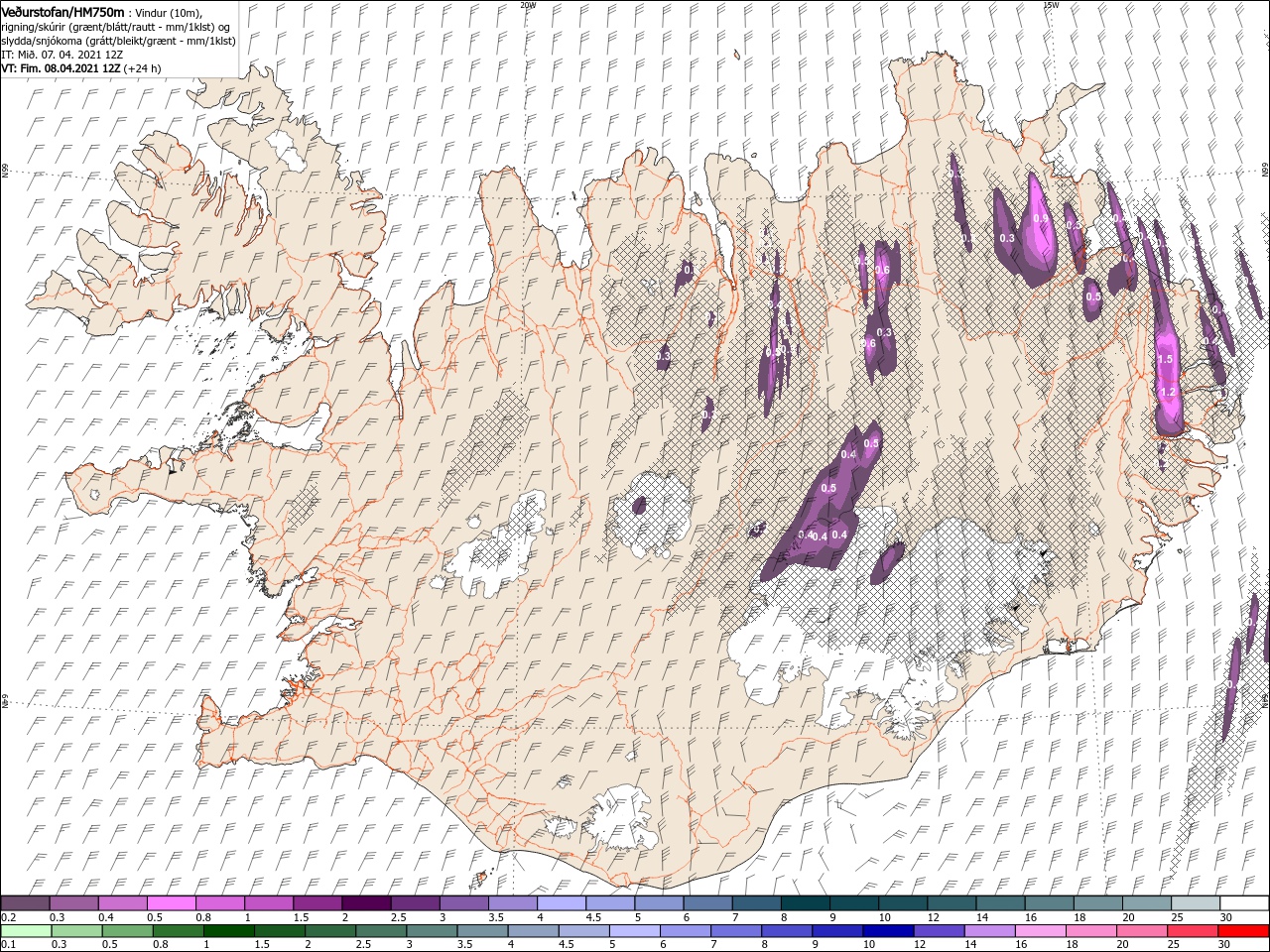Click the slydda/snjókoma legend description line
The width and height of the screenshot is (1270, 952).
tap(118, 41)
